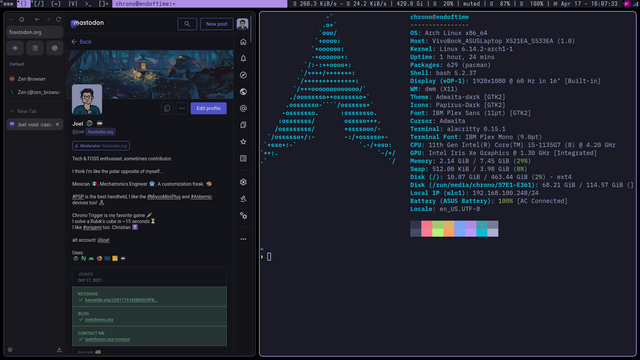Open Mastodon Notifications bell icon

[x=243, y=58]
